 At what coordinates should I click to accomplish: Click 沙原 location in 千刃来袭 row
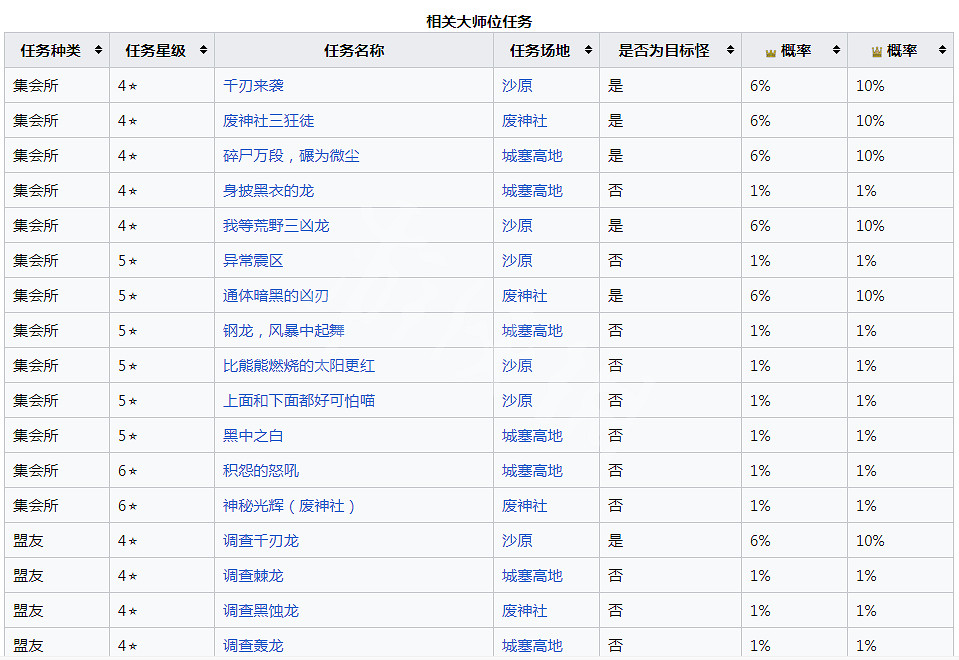point(517,86)
